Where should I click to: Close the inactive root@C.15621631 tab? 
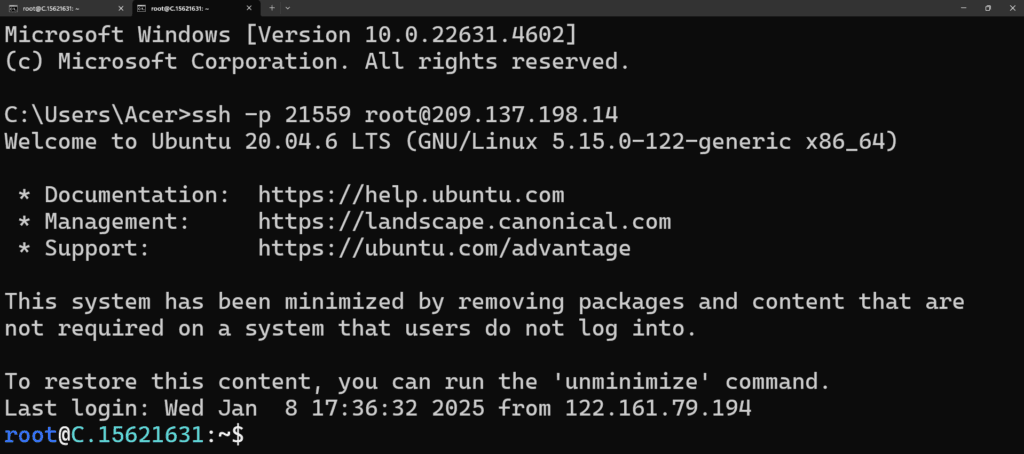(x=120, y=8)
